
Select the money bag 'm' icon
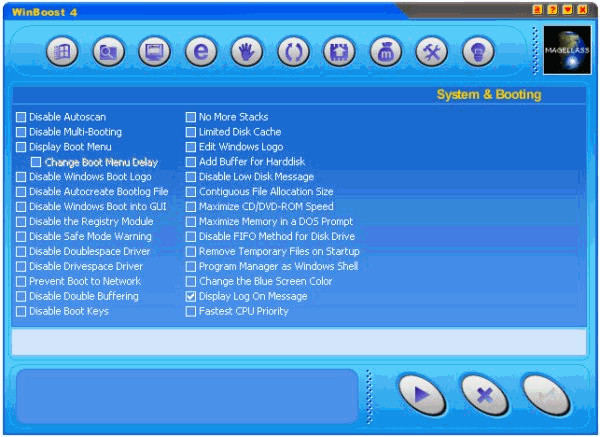385,52
